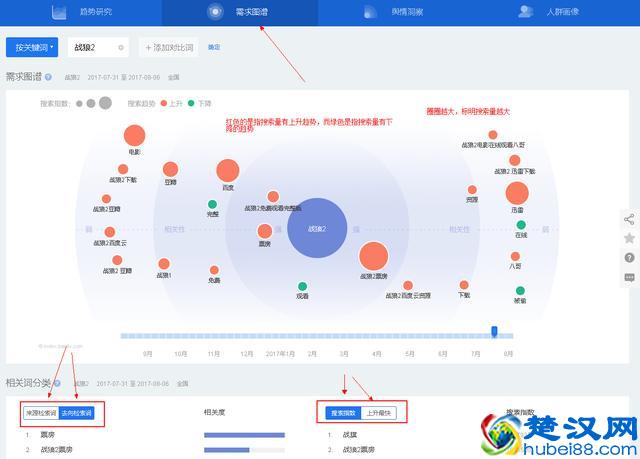Click the 战狼2百度云资源 bubble
640x459 pixels.
[x=408, y=285]
